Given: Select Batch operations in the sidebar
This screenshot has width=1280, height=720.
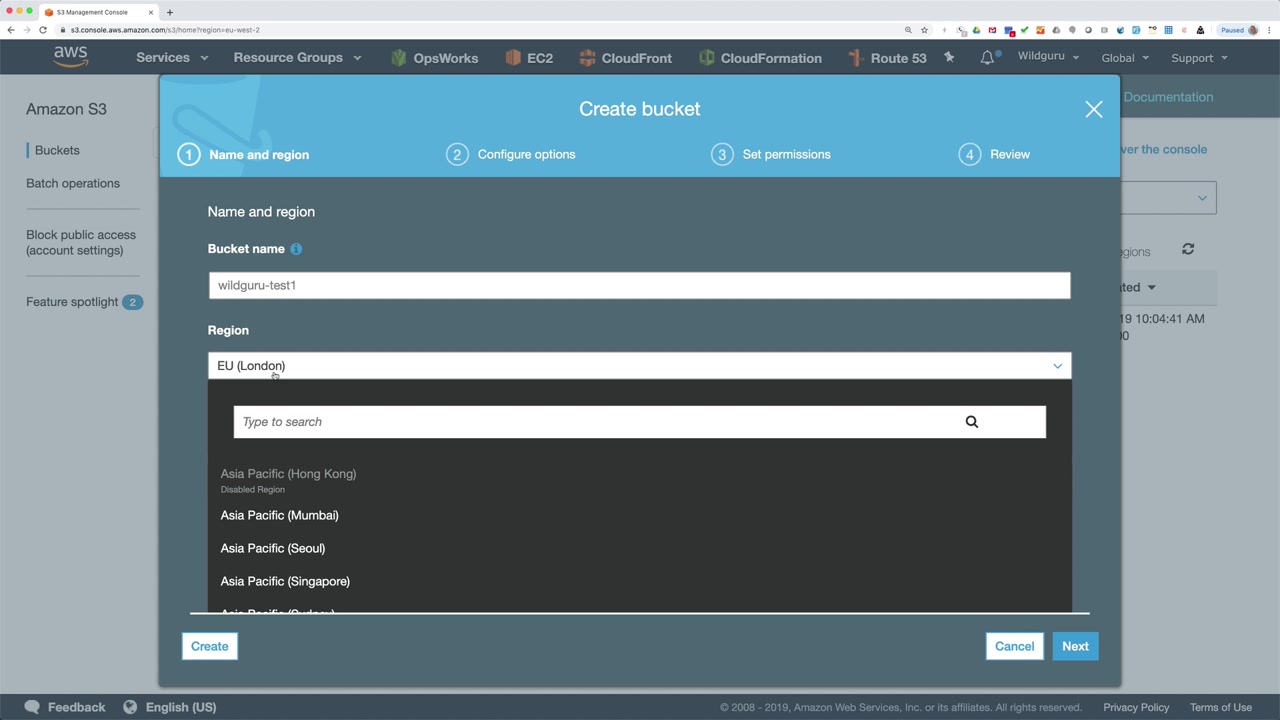Looking at the screenshot, I should tap(73, 183).
